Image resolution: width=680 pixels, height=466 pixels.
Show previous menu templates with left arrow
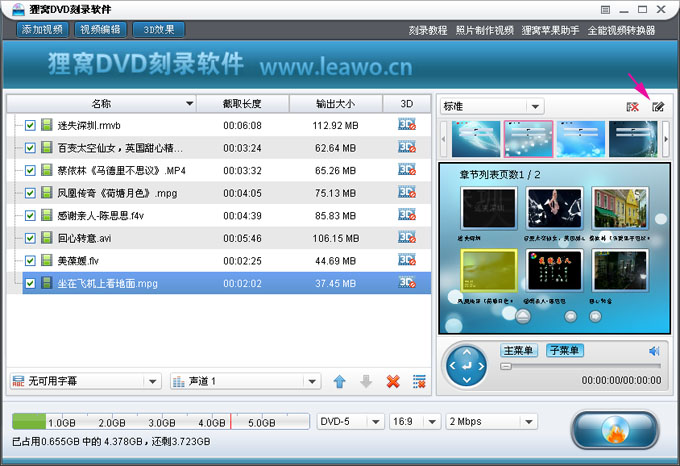443,139
